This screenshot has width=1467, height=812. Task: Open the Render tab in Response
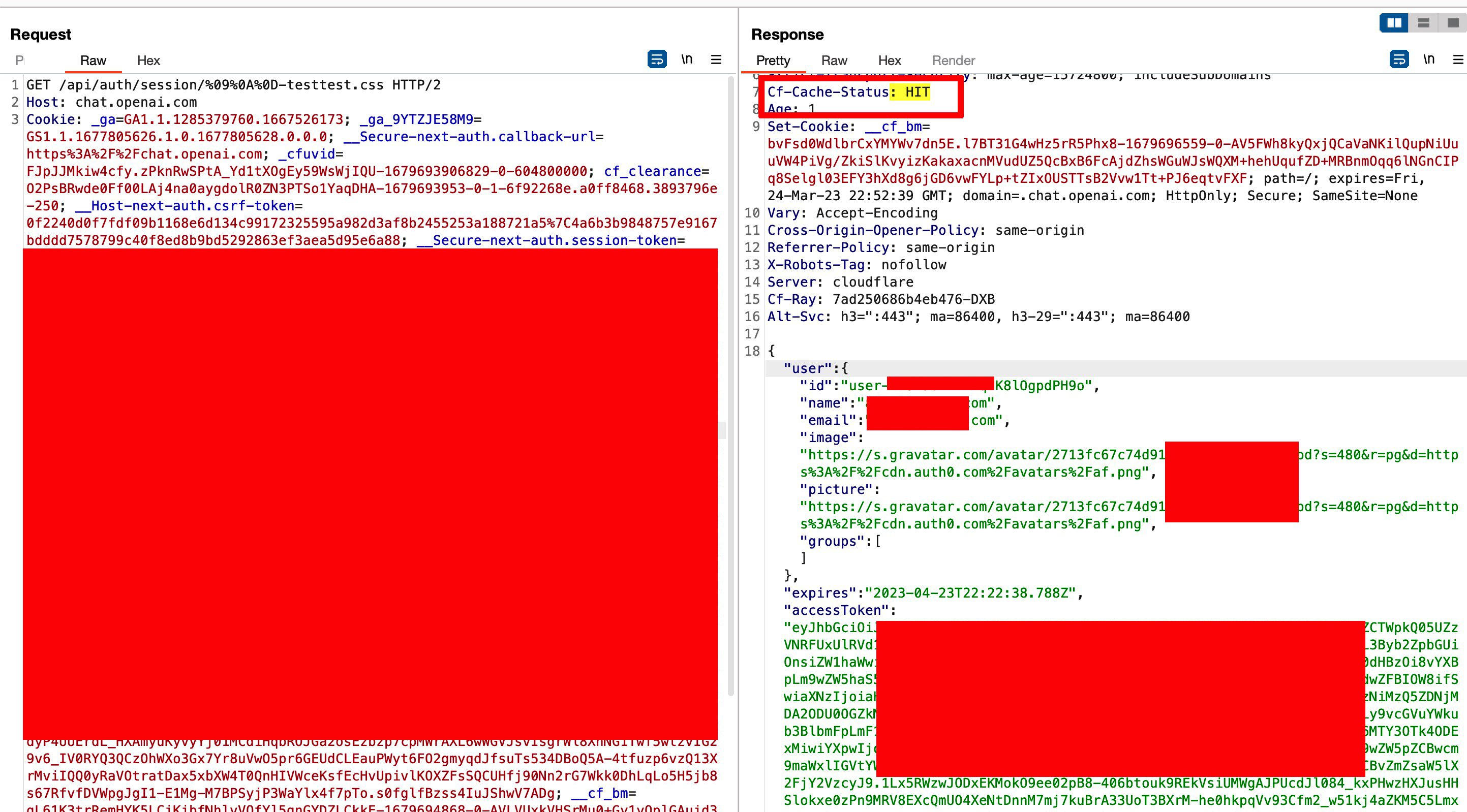953,60
